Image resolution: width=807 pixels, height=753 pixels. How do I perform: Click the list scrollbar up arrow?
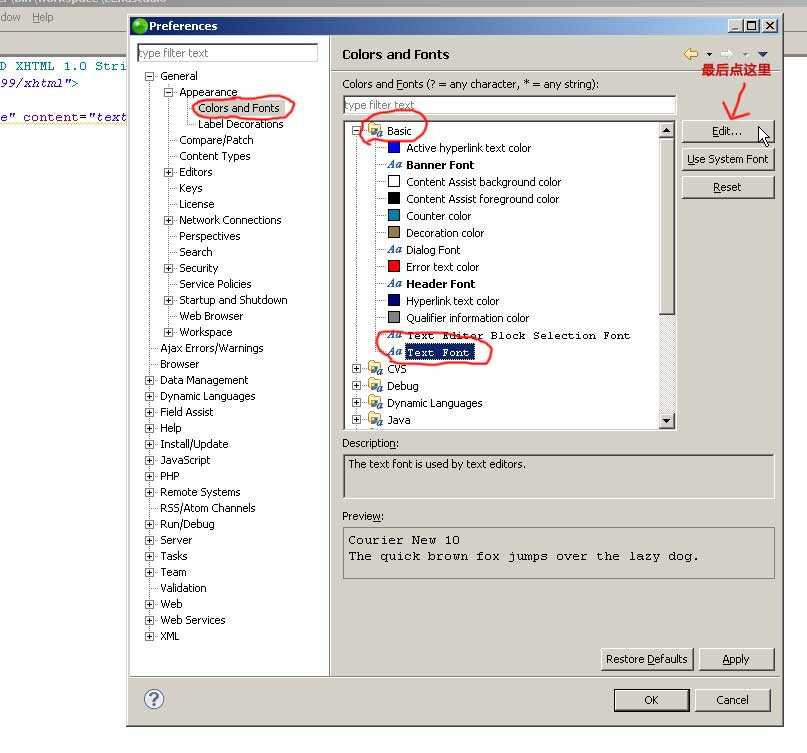click(666, 130)
